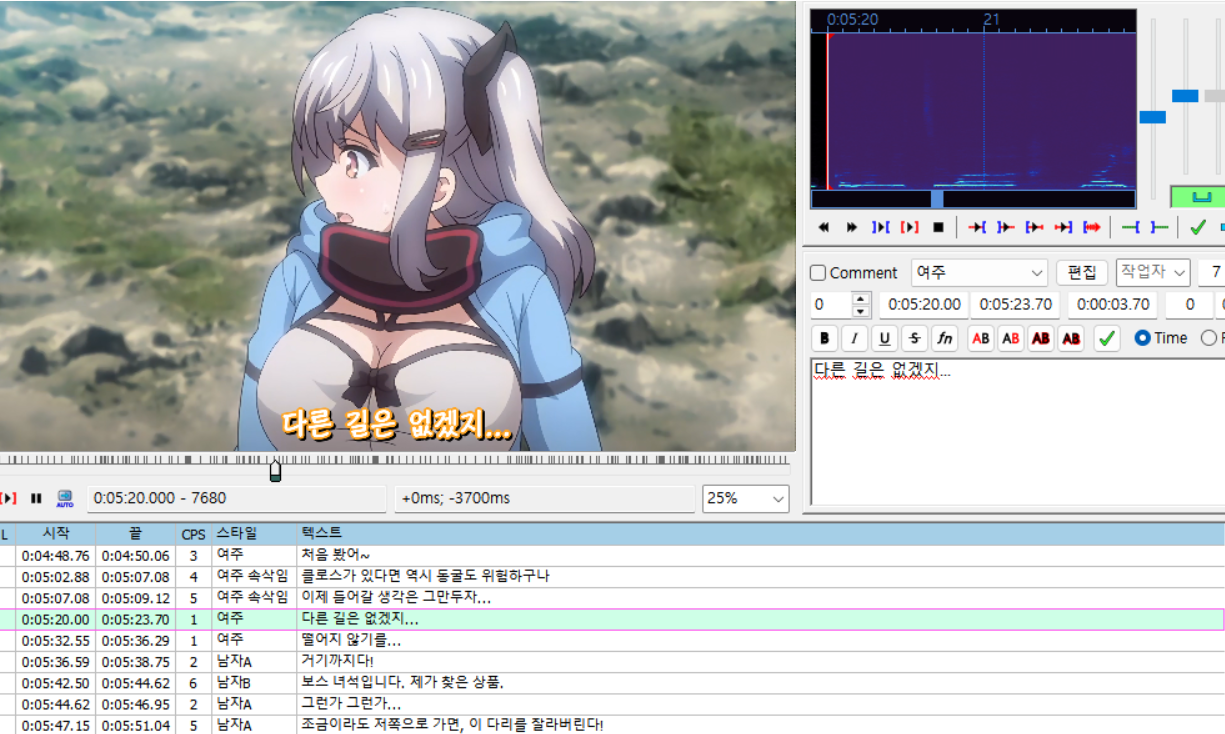Screen dimensions: 1225x734
Task: Click the video seek bar slider thumb
Action: tap(276, 471)
